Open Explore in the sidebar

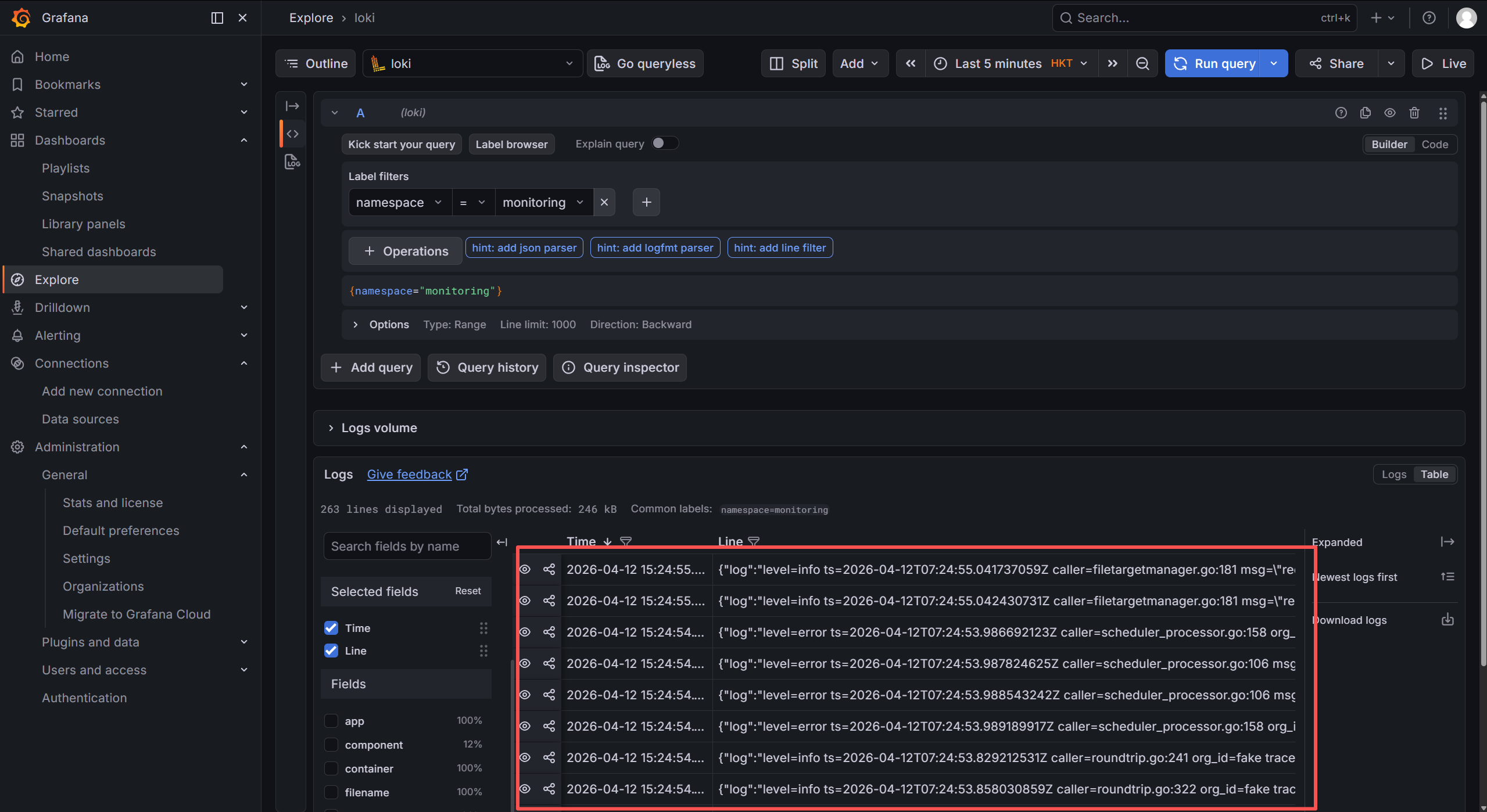[114, 279]
